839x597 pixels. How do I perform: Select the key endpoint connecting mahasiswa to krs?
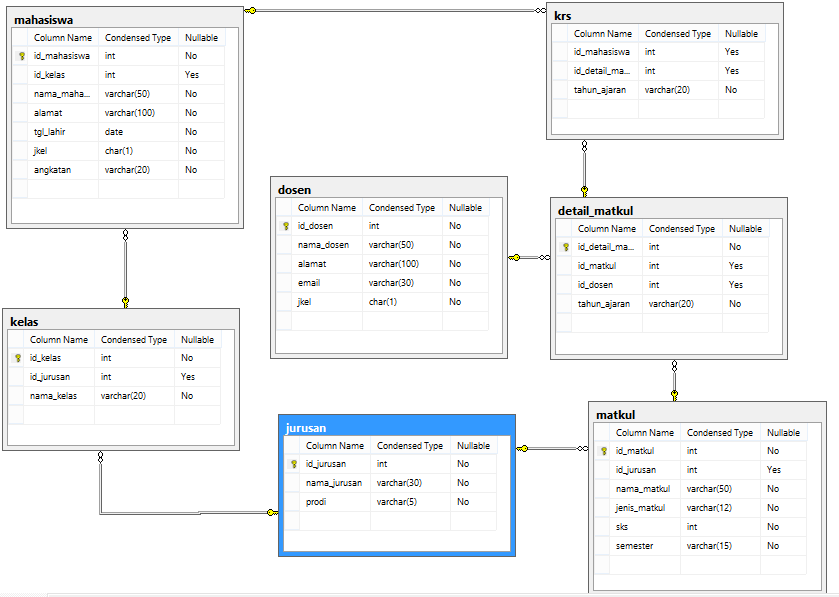(250, 10)
